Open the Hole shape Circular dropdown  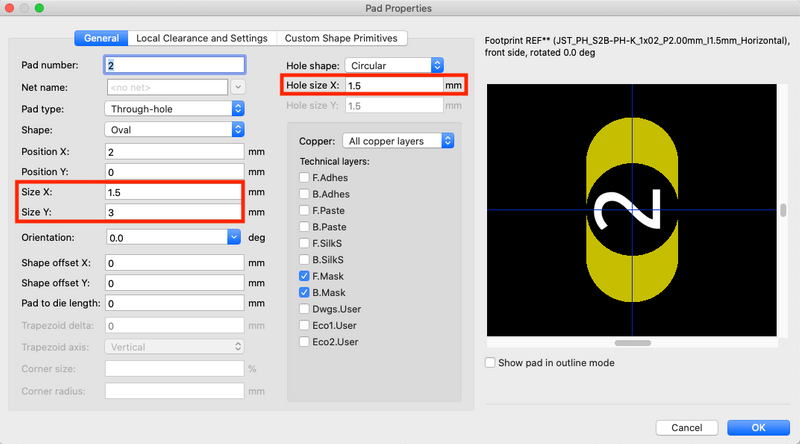[394, 65]
